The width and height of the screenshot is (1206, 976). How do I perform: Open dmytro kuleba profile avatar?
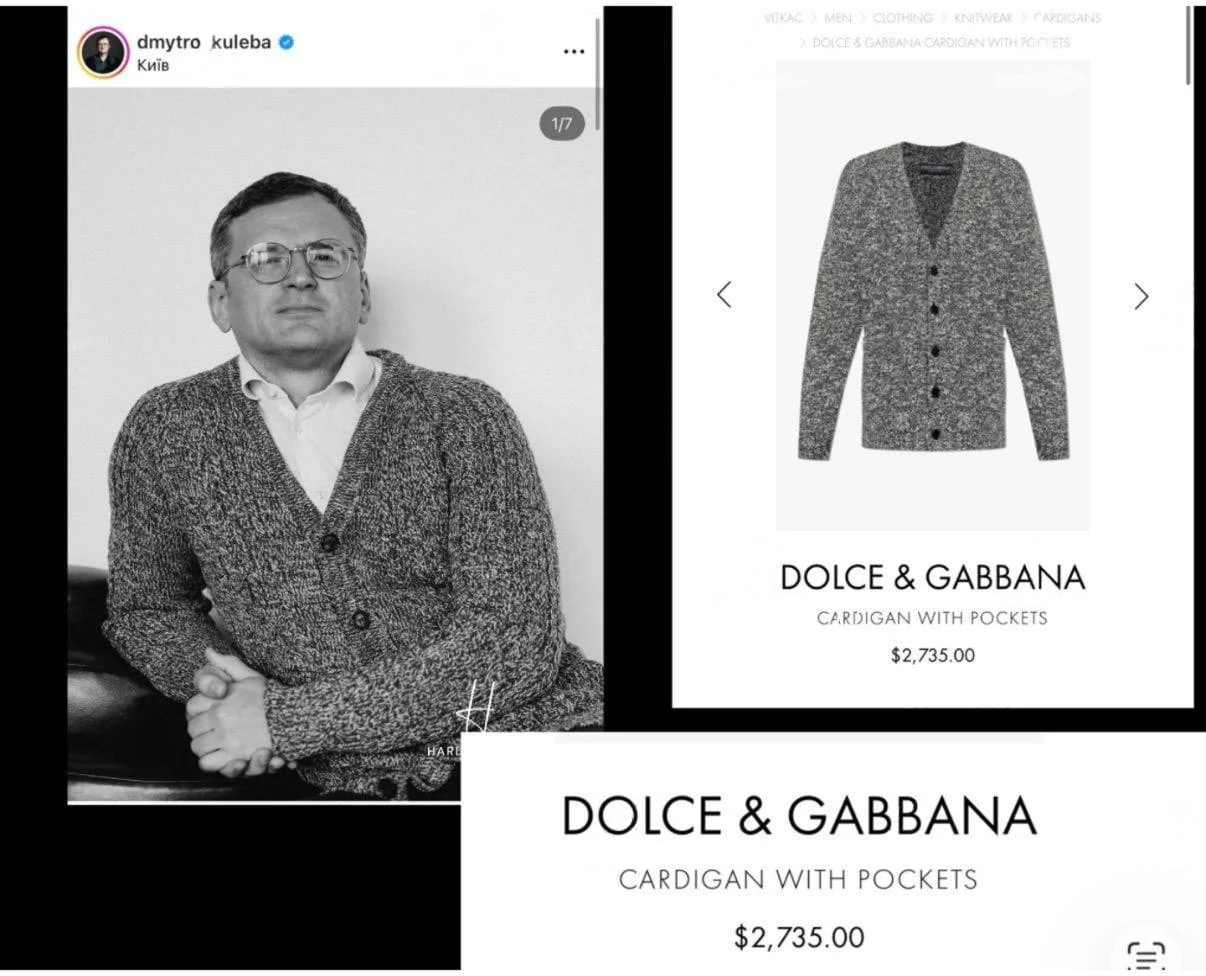pyautogui.click(x=103, y=52)
